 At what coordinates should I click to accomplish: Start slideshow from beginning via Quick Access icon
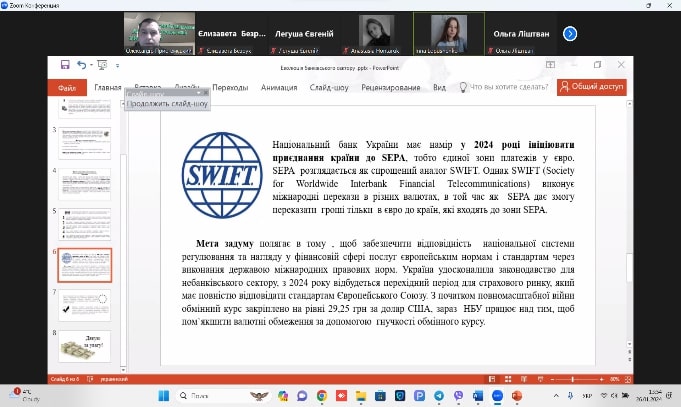(x=102, y=65)
